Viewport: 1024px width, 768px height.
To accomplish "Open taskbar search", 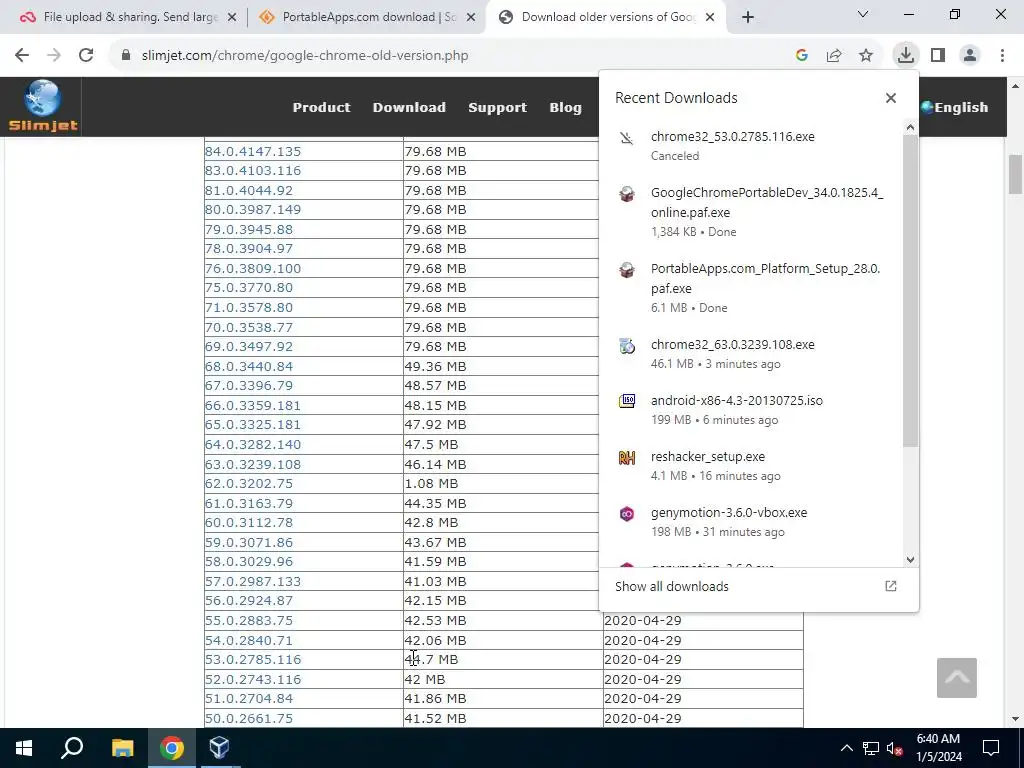I will click(72, 748).
